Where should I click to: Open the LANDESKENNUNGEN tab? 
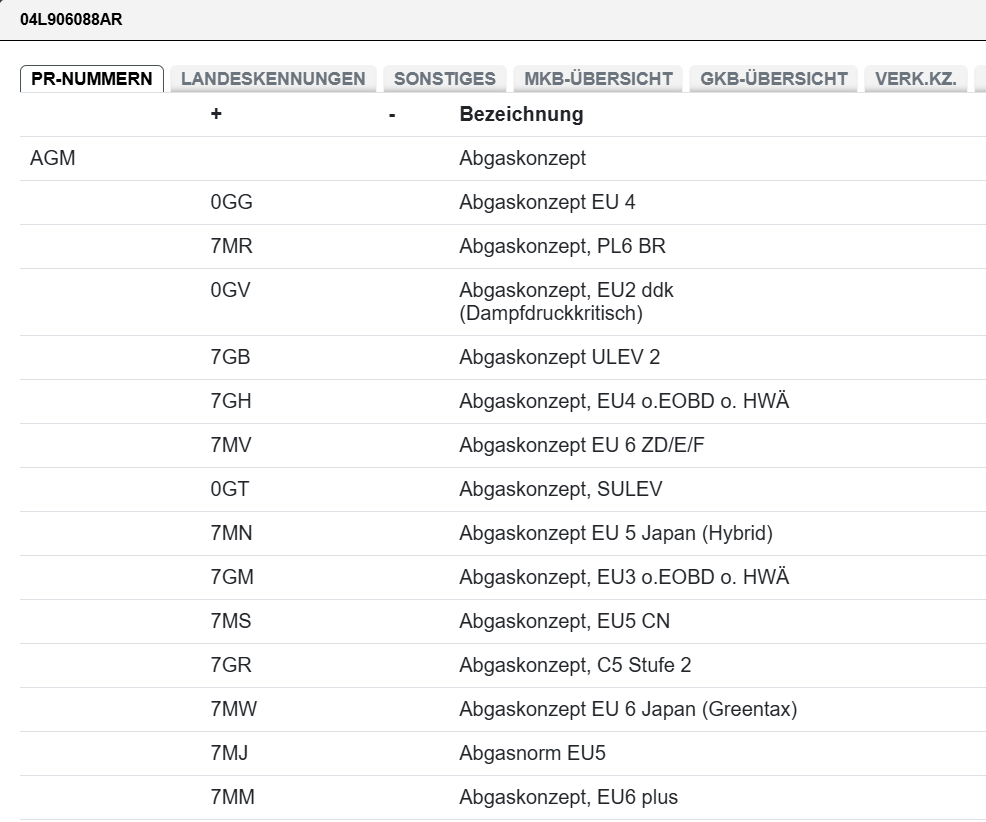[273, 79]
